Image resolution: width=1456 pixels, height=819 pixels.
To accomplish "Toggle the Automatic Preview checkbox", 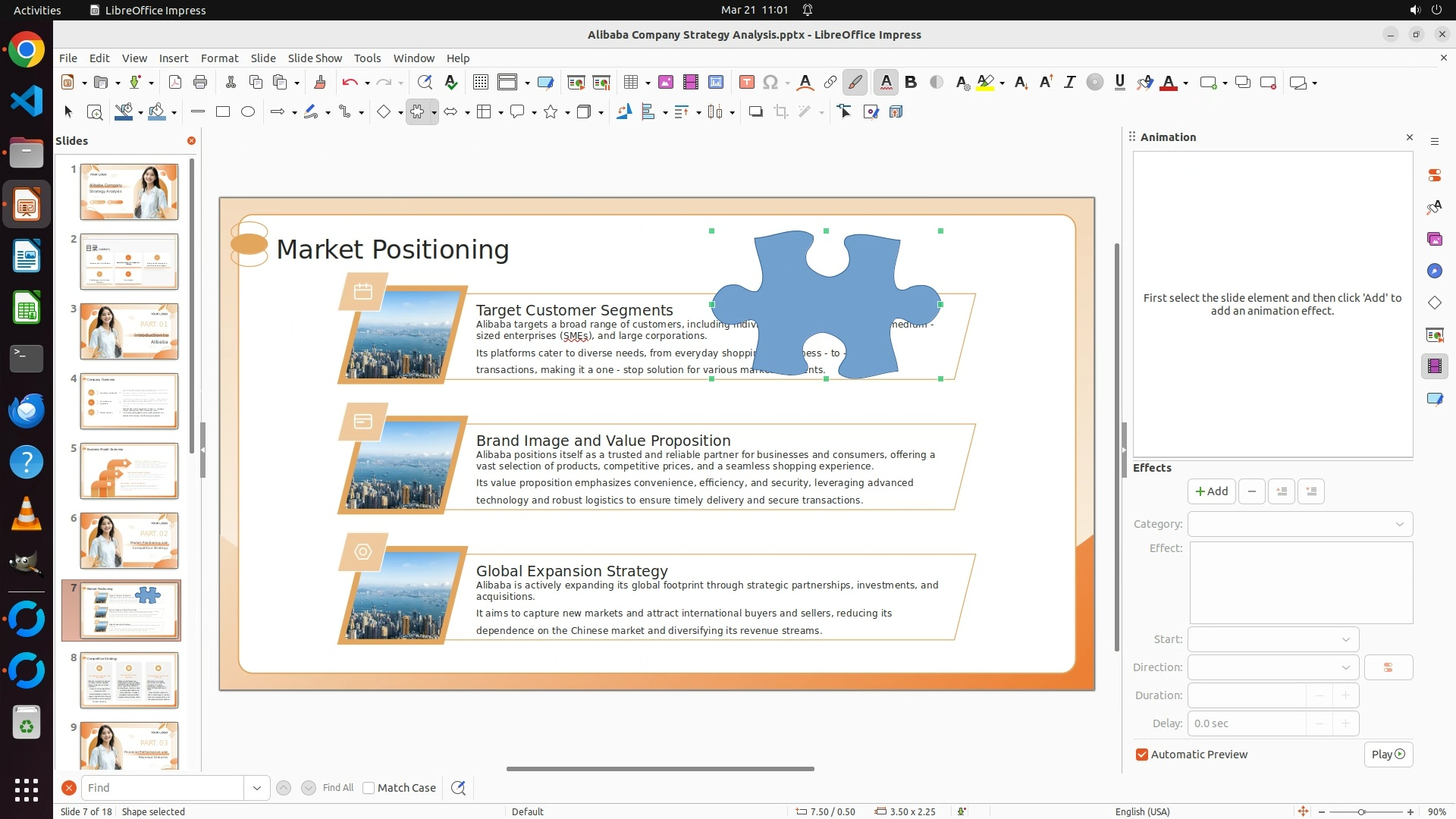I will click(x=1142, y=755).
